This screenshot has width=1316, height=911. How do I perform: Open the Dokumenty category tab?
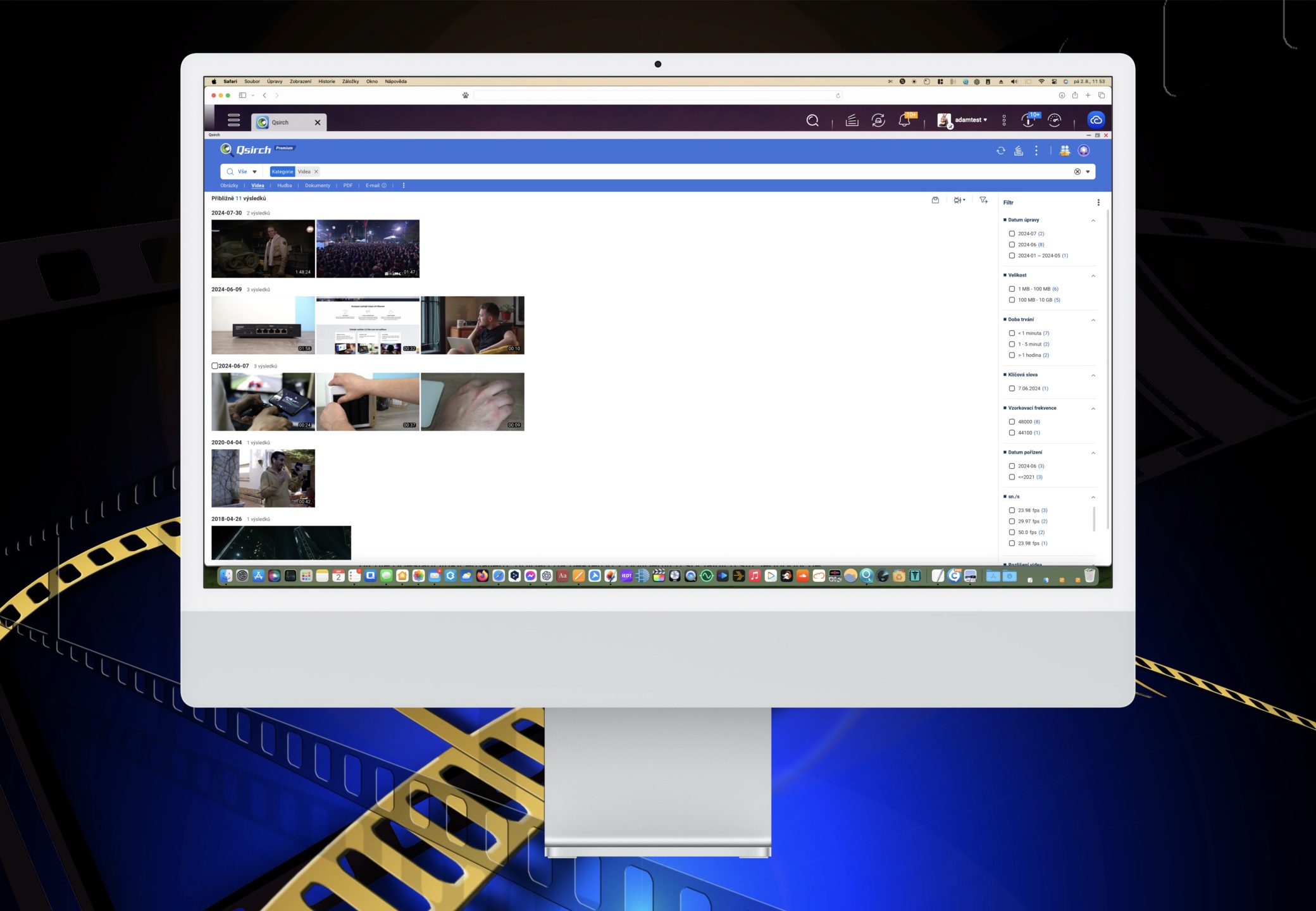(x=317, y=186)
